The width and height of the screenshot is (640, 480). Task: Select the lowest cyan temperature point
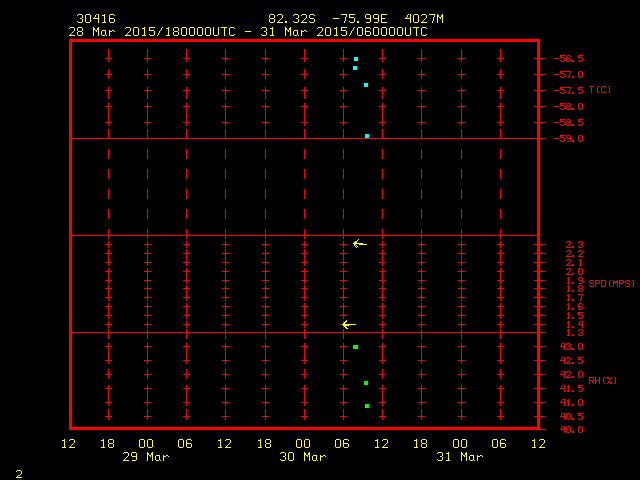point(367,136)
